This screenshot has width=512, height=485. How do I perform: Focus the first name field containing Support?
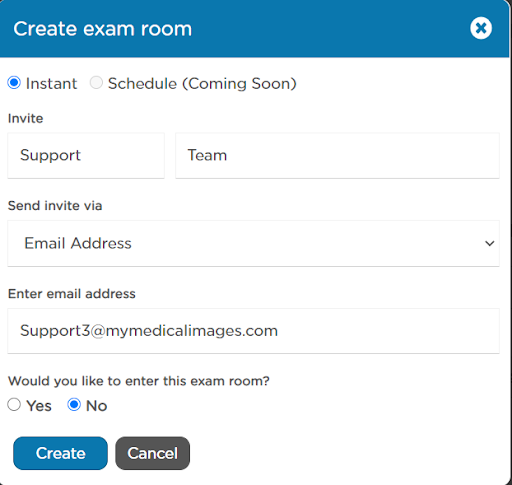click(x=86, y=155)
